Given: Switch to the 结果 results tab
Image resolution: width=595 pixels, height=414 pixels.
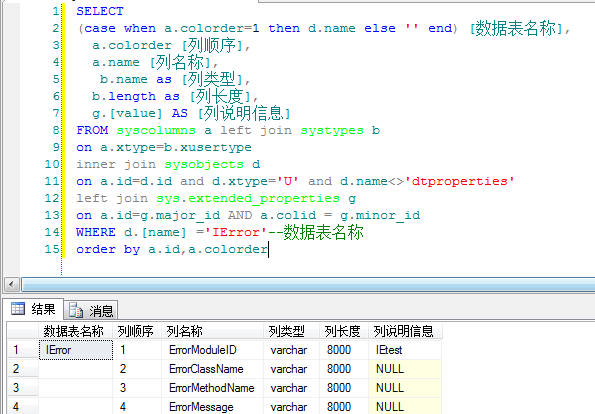Looking at the screenshot, I should pos(33,309).
